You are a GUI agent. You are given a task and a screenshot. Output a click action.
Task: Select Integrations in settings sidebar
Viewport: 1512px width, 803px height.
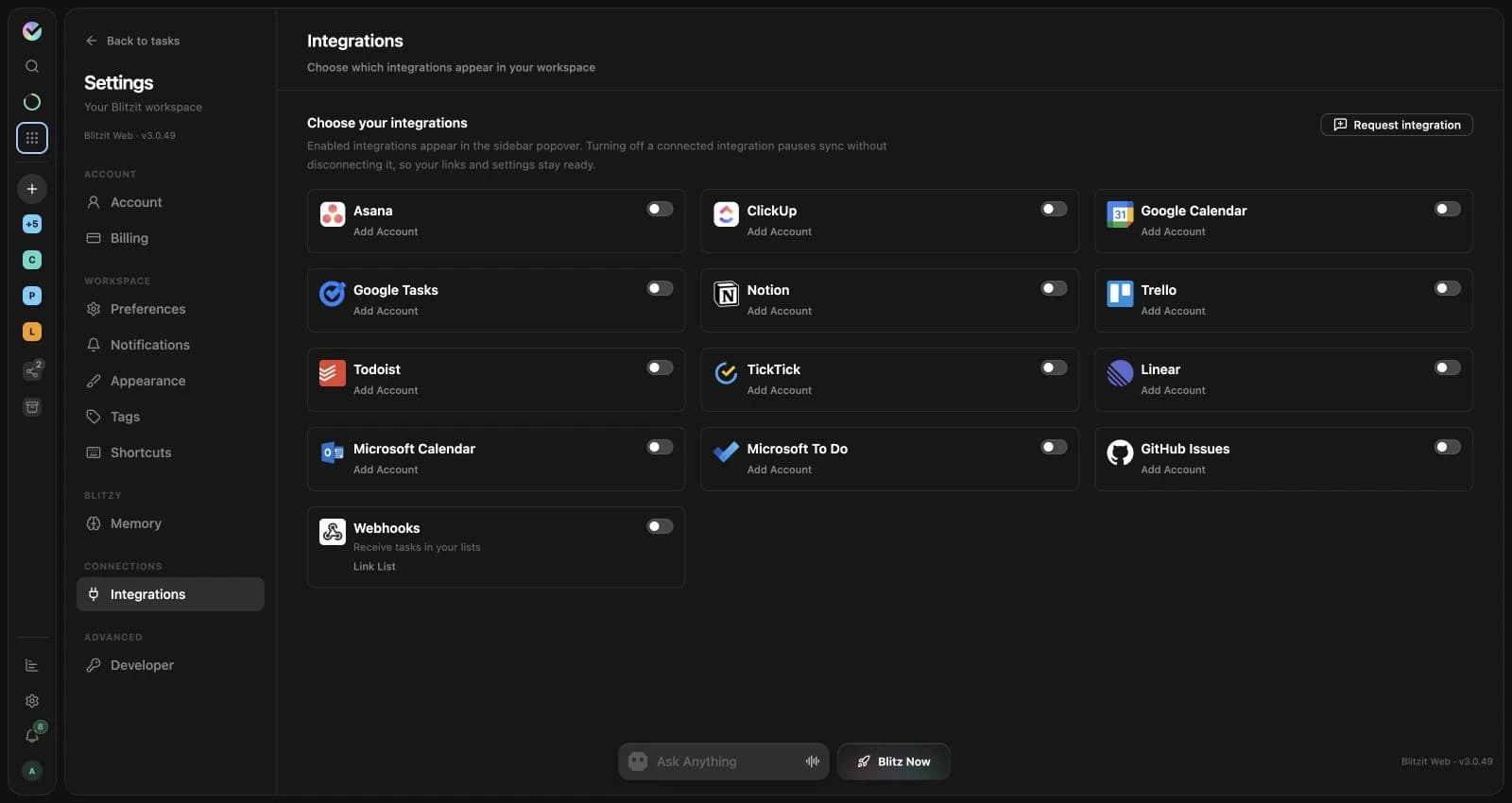(x=170, y=594)
